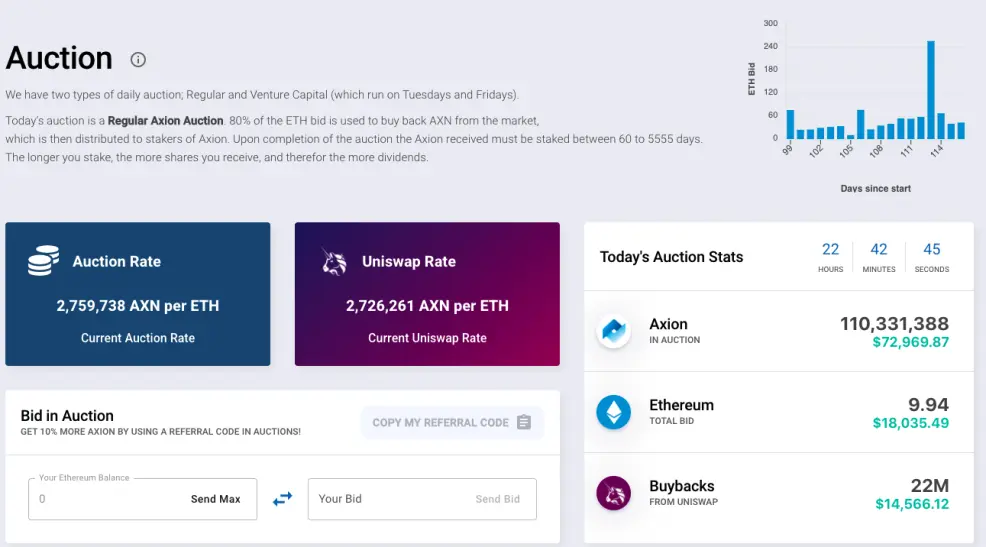This screenshot has height=547, width=986.
Task: Click the info icon next to Auction heading
Action: [138, 60]
